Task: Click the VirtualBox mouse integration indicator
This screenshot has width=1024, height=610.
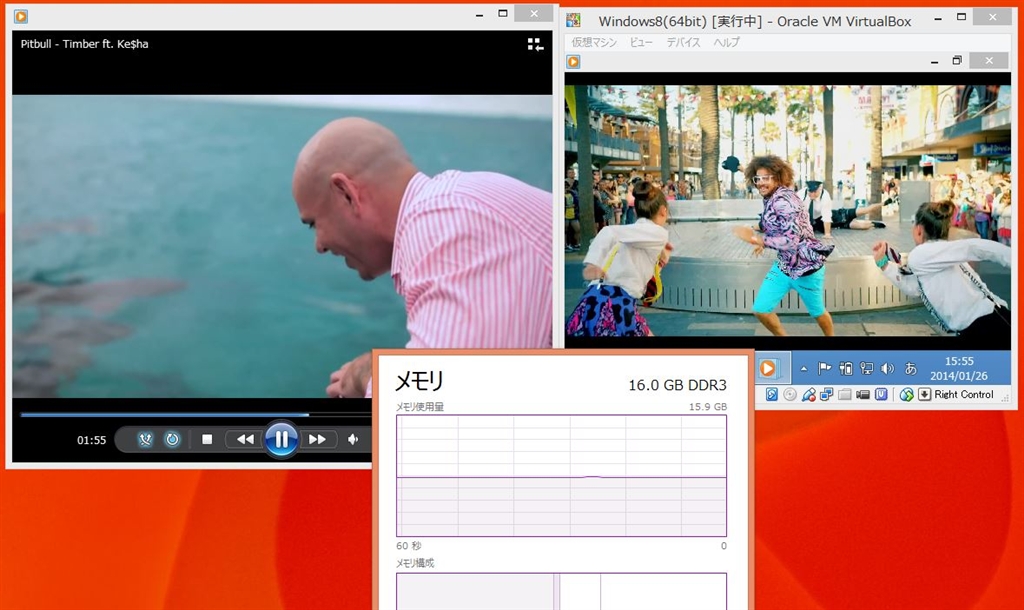Action: pos(906,394)
